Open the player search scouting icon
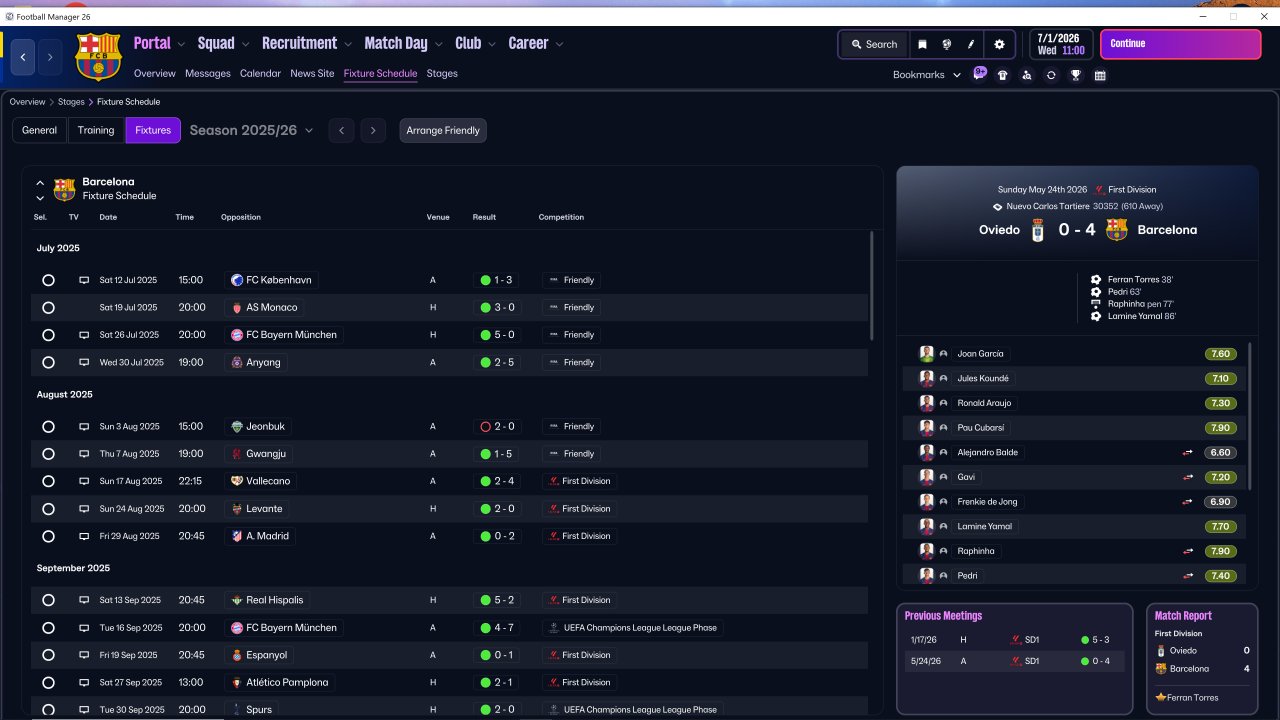The height and width of the screenshot is (720, 1280). pyautogui.click(x=1027, y=75)
